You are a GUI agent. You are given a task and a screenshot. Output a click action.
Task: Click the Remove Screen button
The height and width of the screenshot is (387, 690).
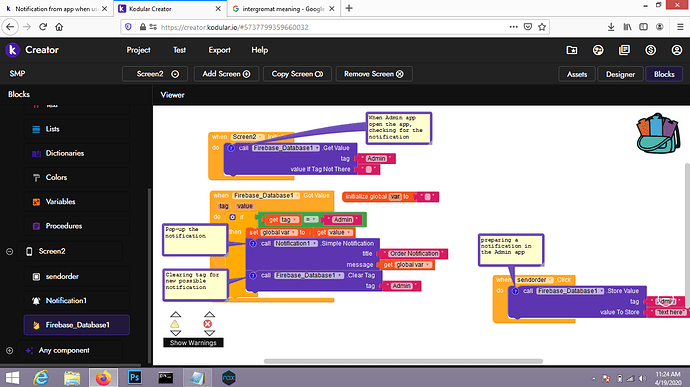pyautogui.click(x=374, y=74)
